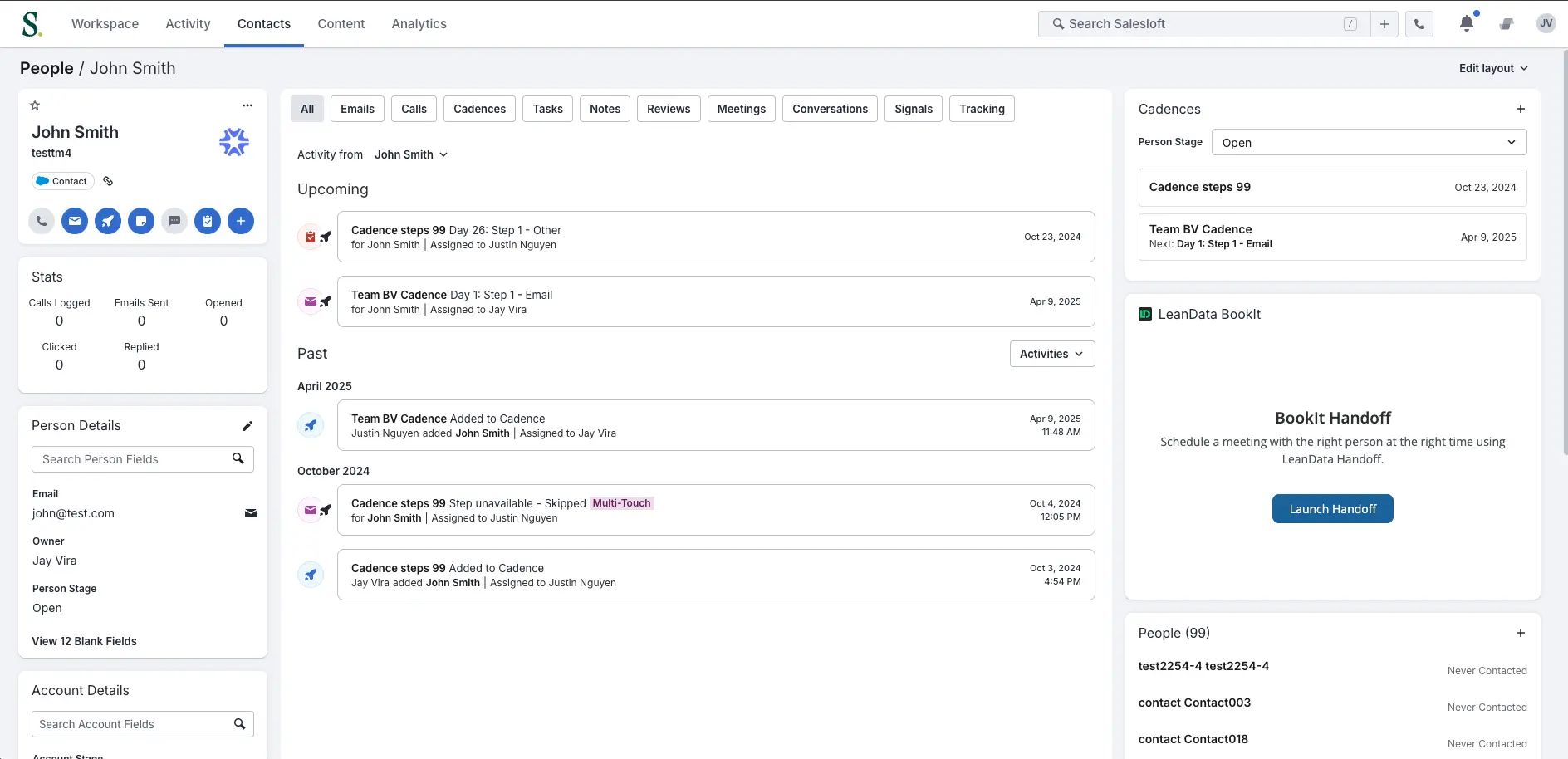Switch to the Emails tab
1568x759 pixels.
(x=357, y=109)
